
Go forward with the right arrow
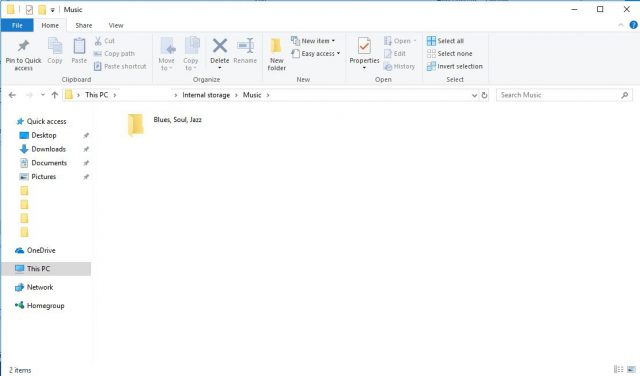(29, 95)
